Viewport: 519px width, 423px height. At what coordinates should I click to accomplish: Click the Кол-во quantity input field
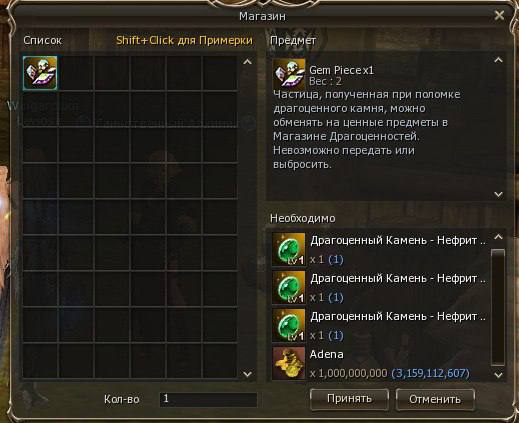[208, 399]
